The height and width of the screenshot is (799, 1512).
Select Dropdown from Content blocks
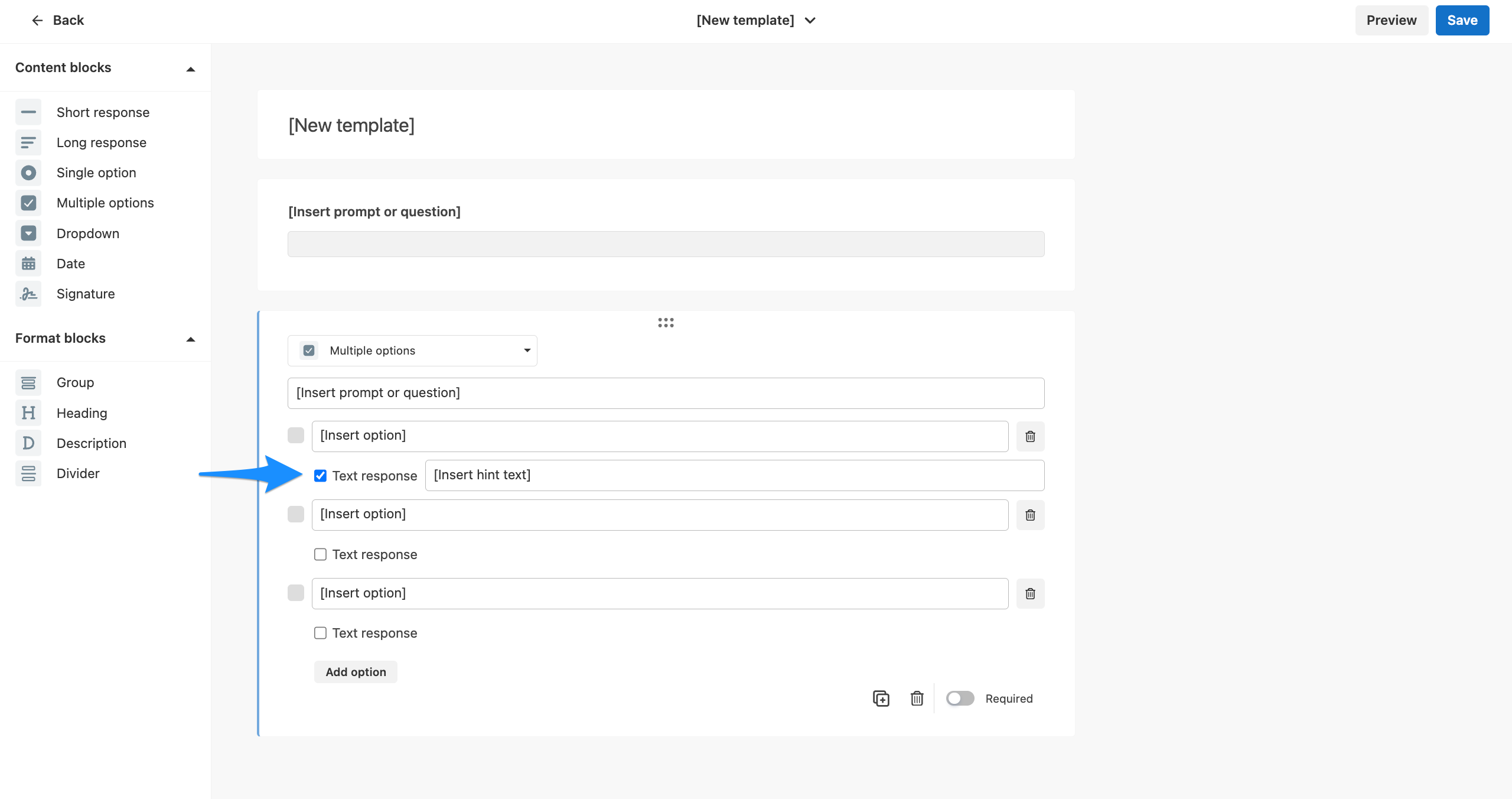tap(88, 233)
